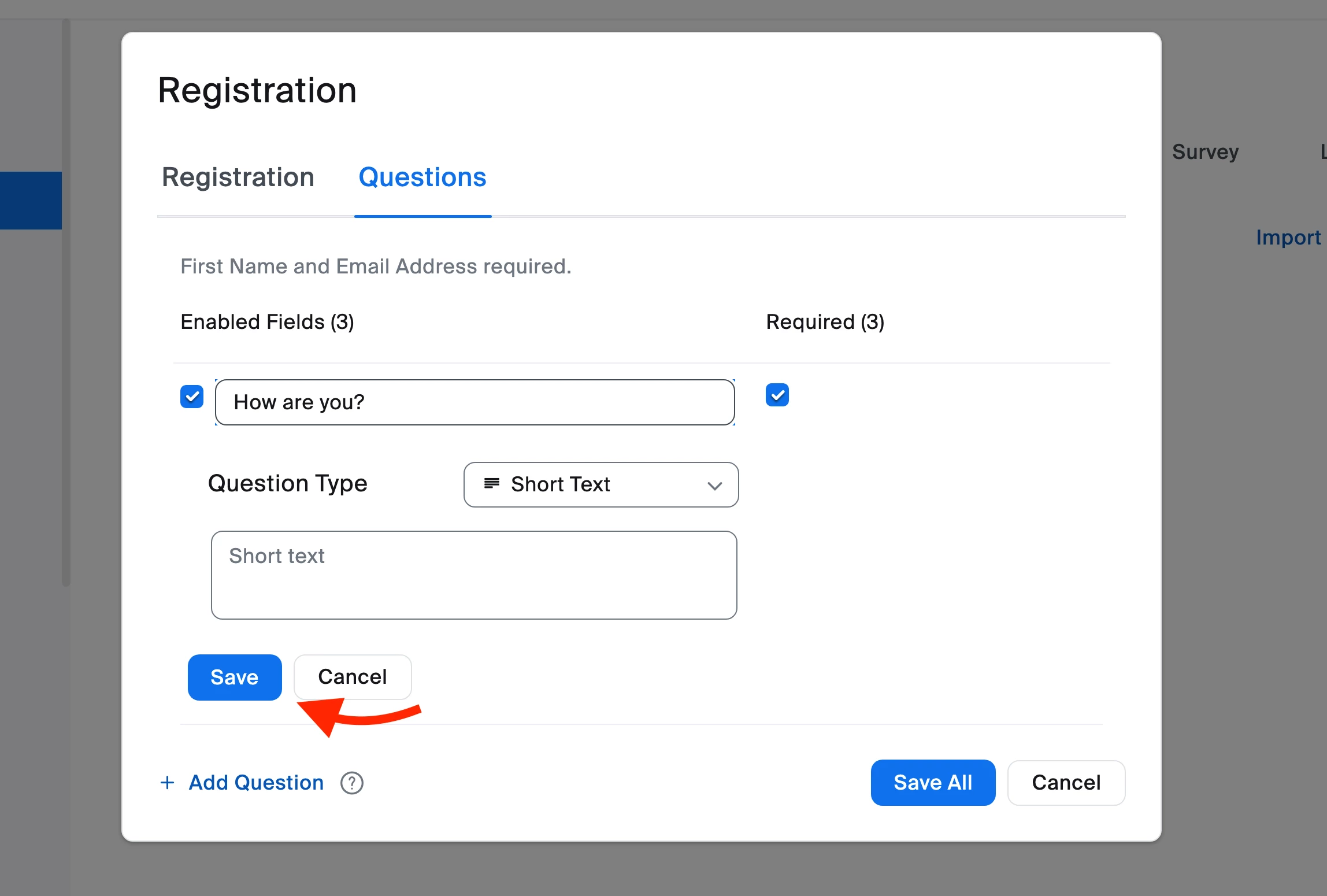Click the blue highlighted sidebar item
The width and height of the screenshot is (1327, 896).
coord(31,200)
